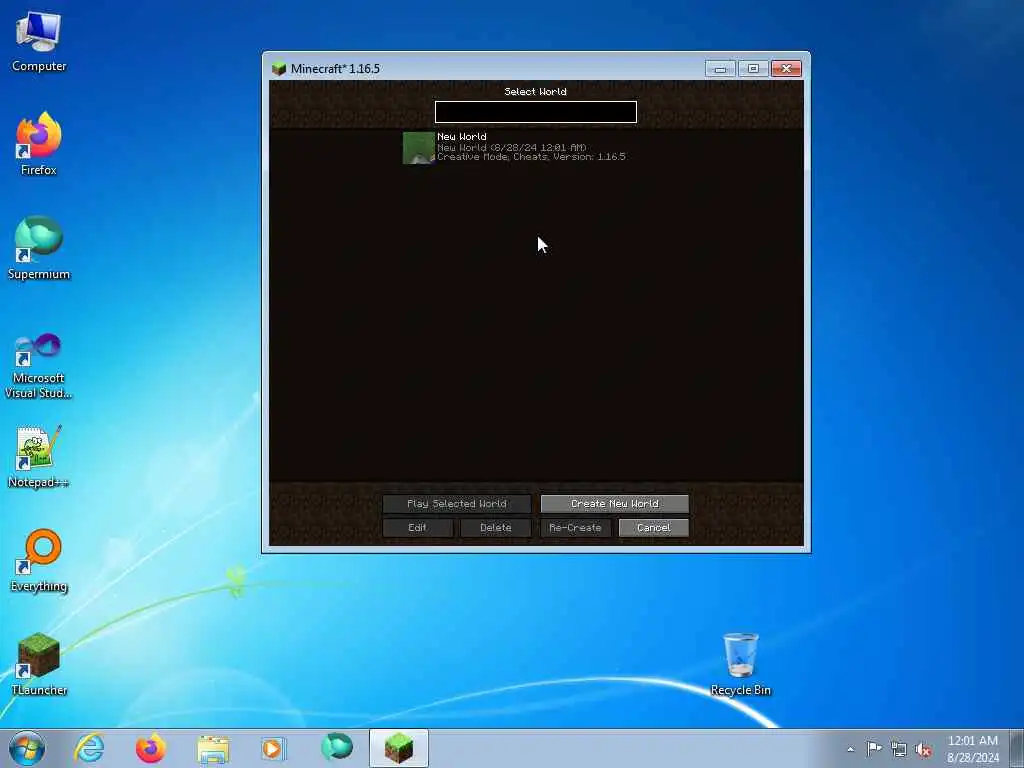
Task: Minimize the Minecraft window
Action: pos(720,69)
